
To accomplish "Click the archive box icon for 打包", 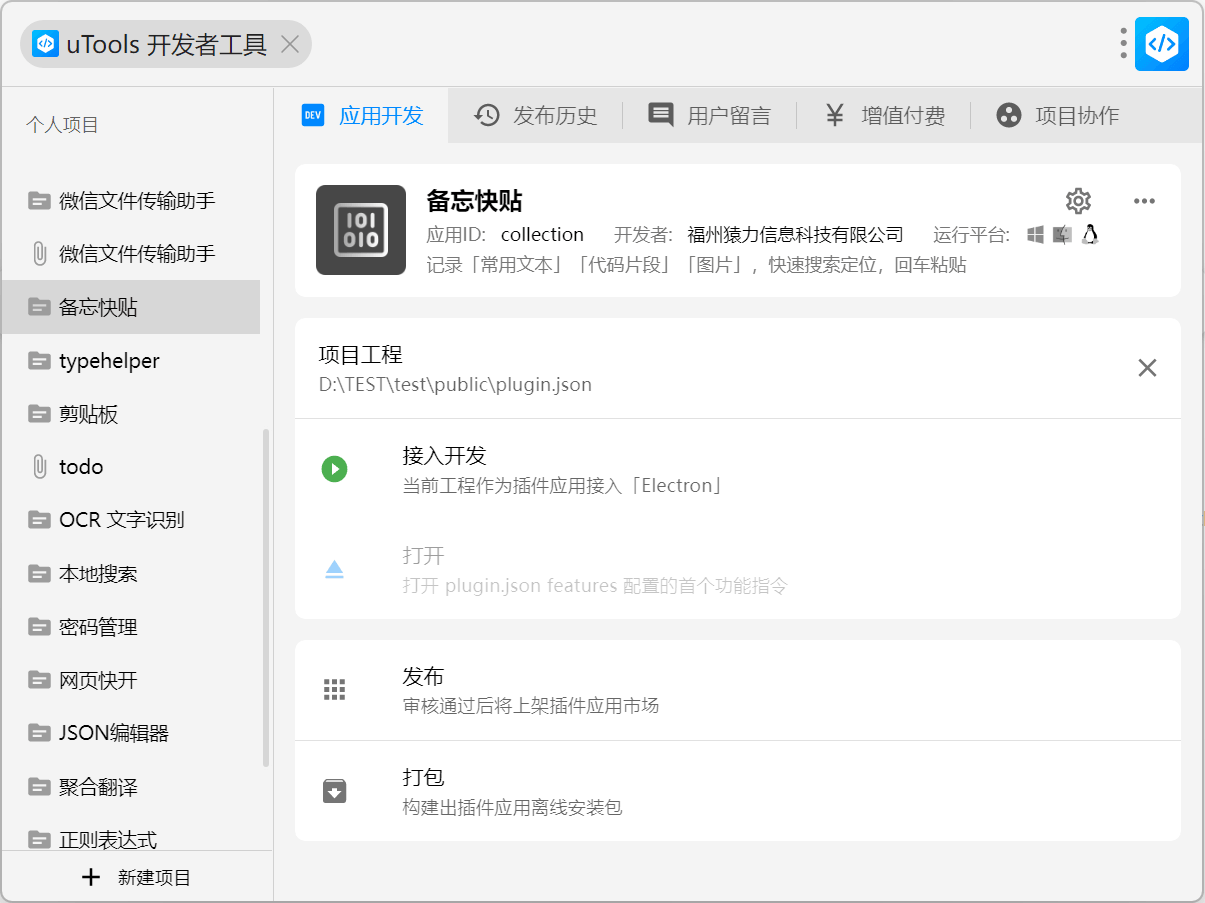I will (x=334, y=791).
